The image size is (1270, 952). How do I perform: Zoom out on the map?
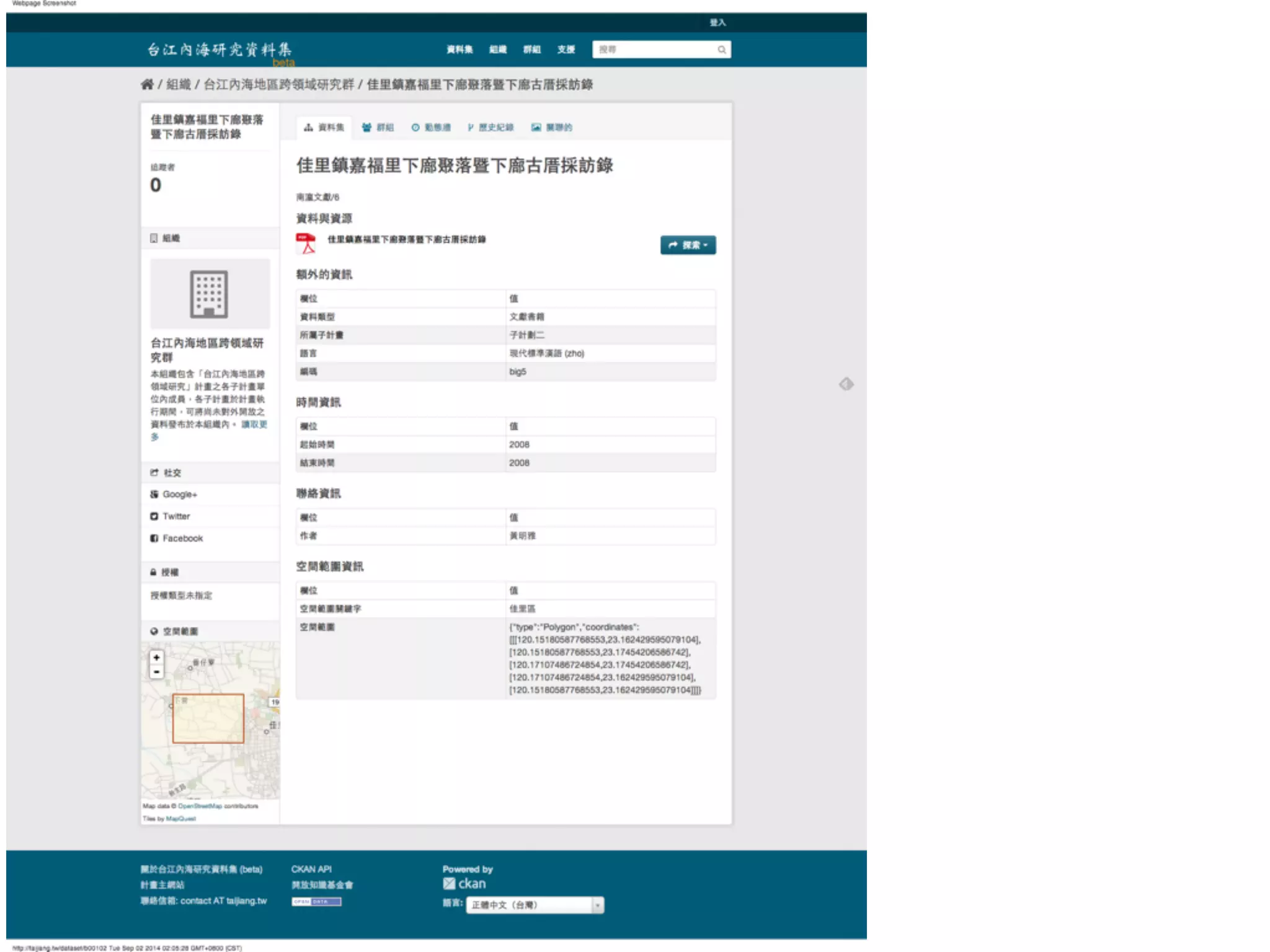click(x=157, y=672)
